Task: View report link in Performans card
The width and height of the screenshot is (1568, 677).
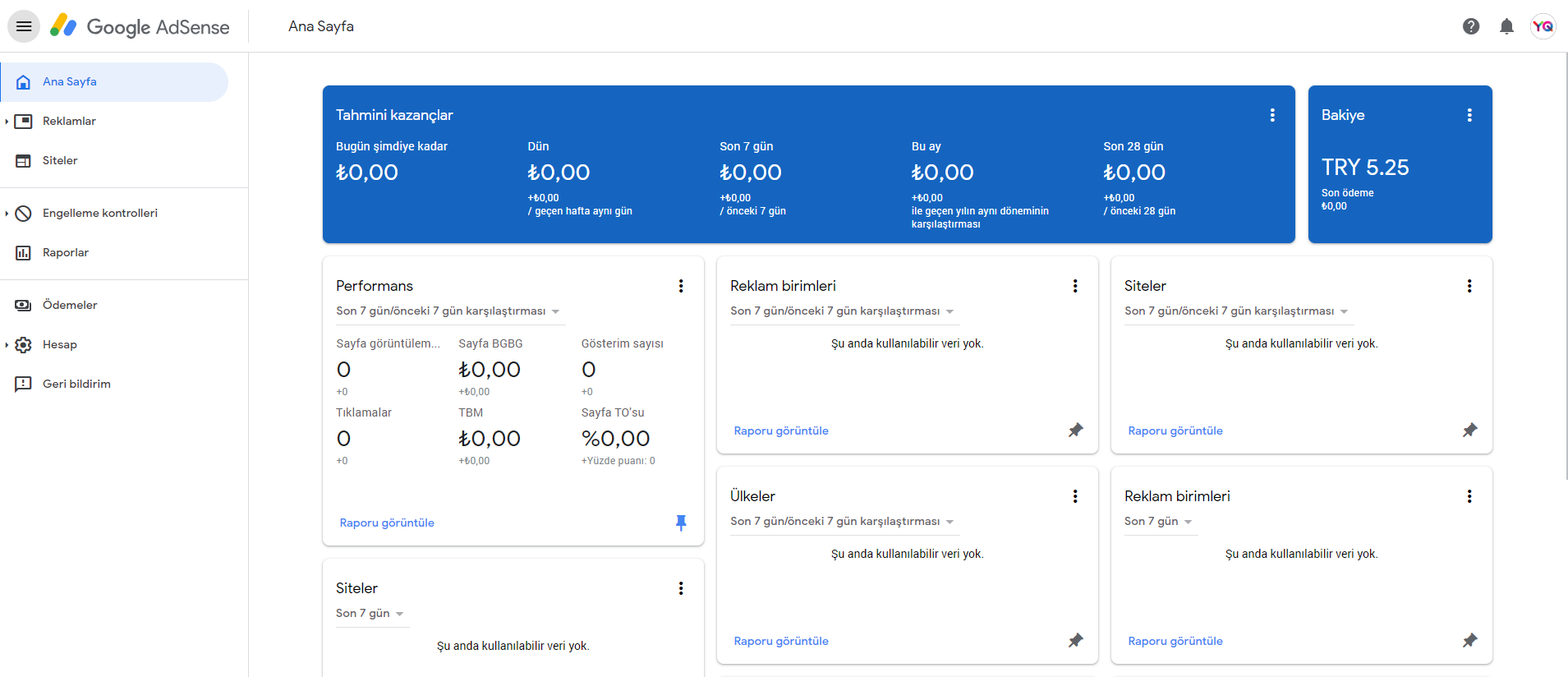Action: pos(387,523)
